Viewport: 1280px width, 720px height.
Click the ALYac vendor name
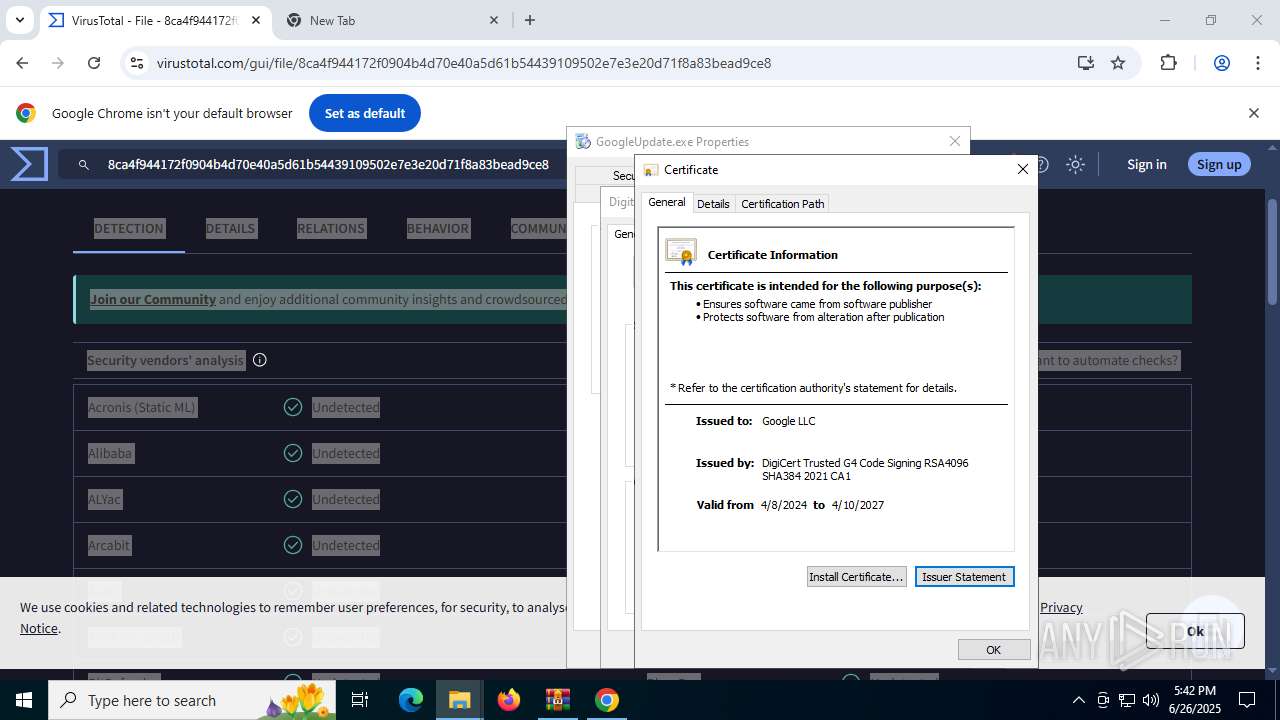click(x=105, y=499)
